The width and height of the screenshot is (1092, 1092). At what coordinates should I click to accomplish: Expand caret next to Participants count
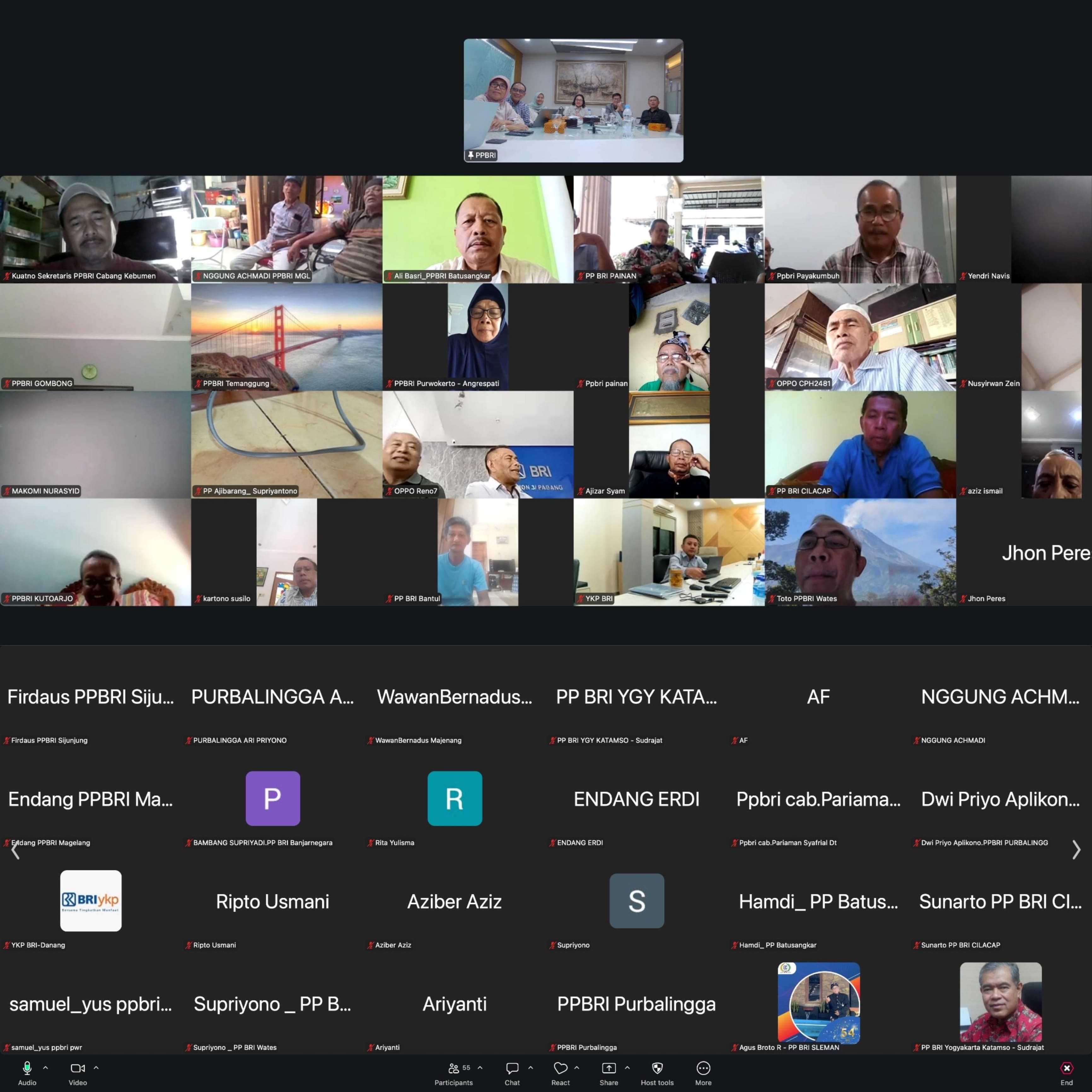pos(480,1068)
